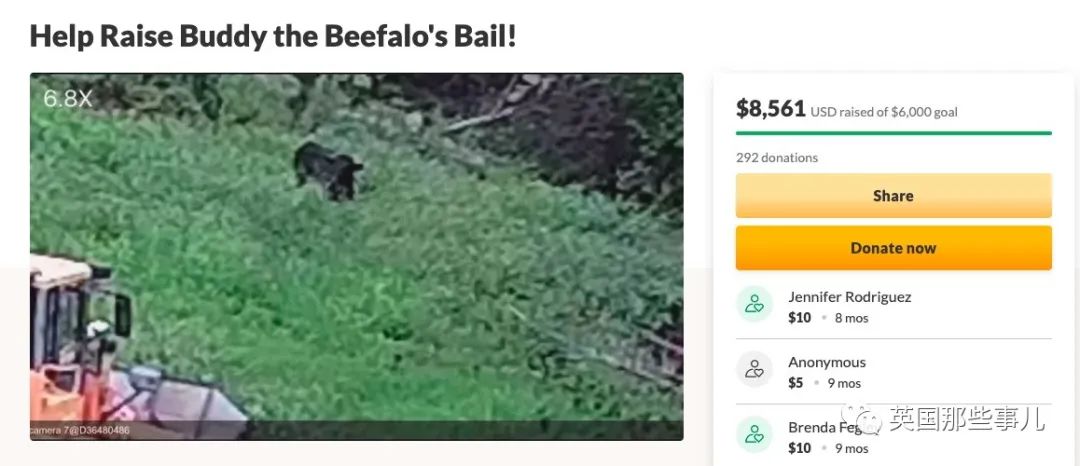Click the green fundraising progress bar
The width and height of the screenshot is (1080, 466).
click(893, 133)
